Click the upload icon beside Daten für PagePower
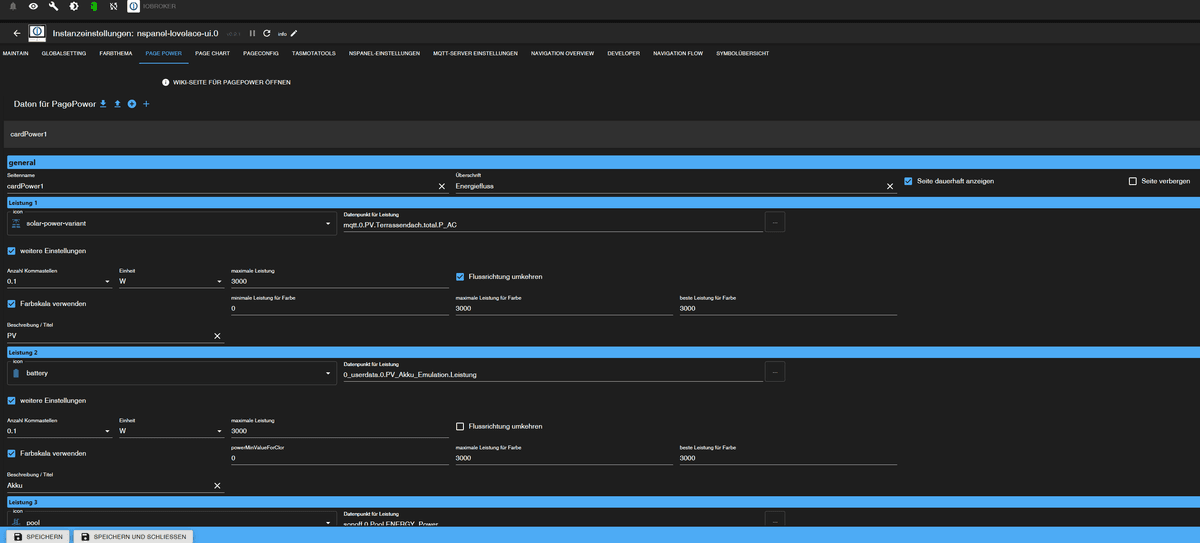1200x543 pixels. pyautogui.click(x=117, y=104)
